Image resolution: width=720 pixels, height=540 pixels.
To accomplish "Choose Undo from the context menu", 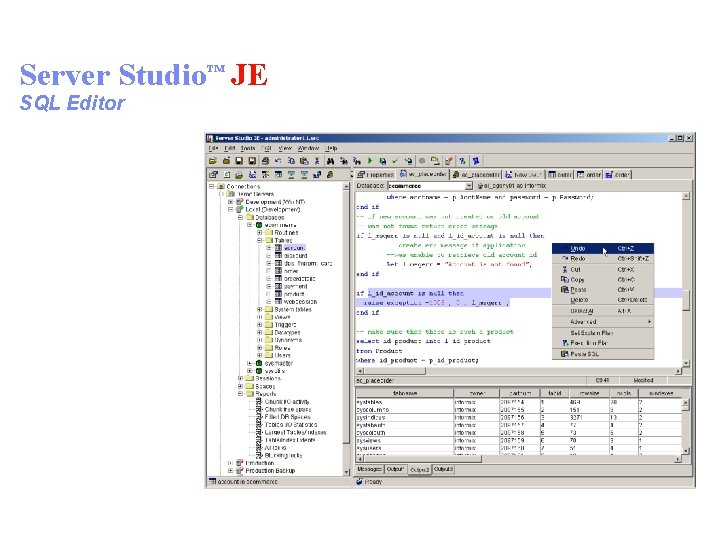I will (x=603, y=248).
